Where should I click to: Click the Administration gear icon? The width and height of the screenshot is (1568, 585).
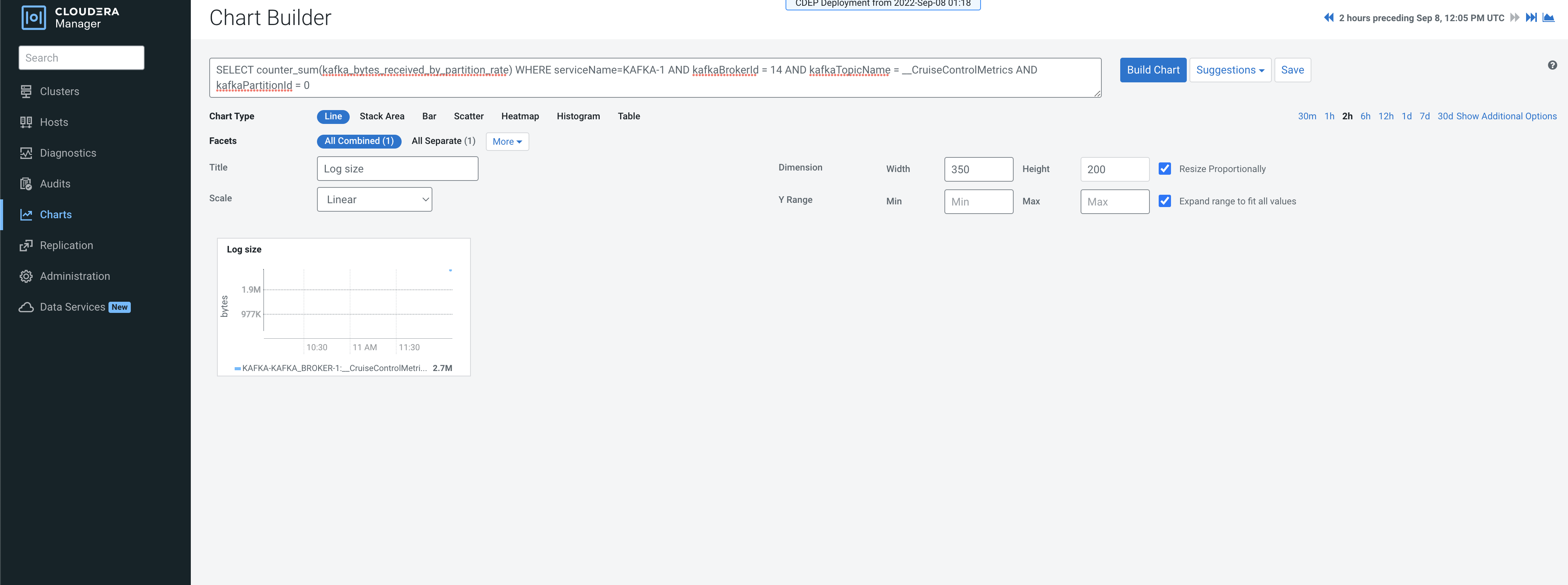coord(25,276)
